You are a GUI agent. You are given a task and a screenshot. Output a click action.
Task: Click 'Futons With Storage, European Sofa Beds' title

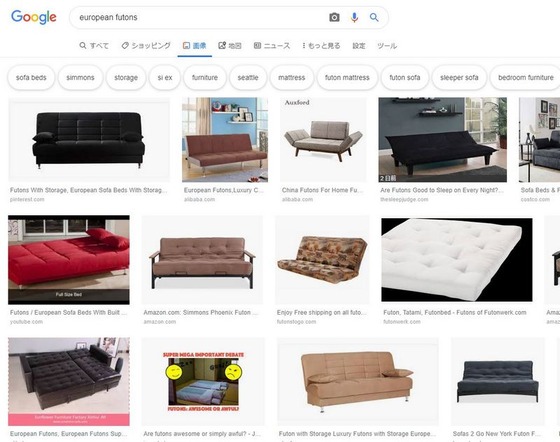88,190
